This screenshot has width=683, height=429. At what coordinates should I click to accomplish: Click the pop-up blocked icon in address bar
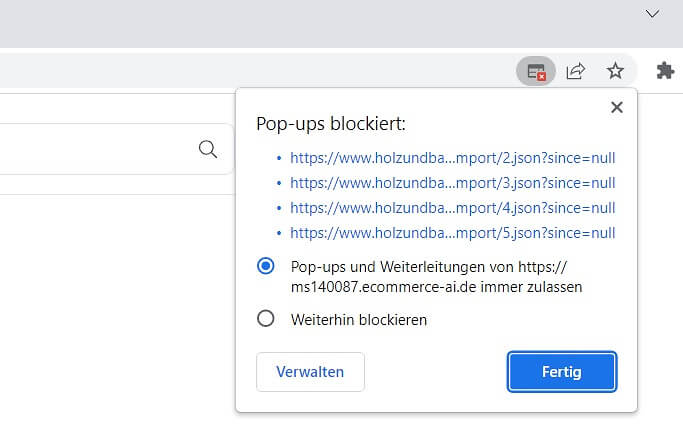(536, 71)
